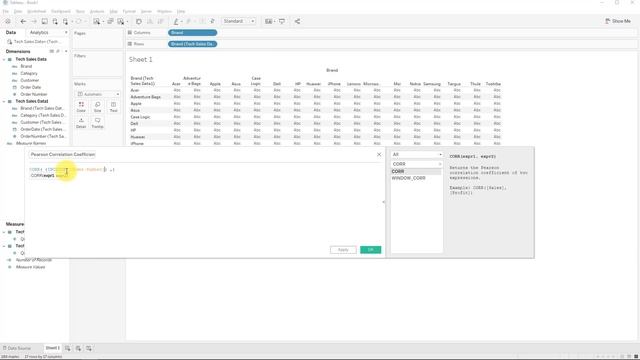The height and width of the screenshot is (360, 640).
Task: Click the Show/Hide Cards toolbar icon
Action: pyautogui.click(x=268, y=21)
